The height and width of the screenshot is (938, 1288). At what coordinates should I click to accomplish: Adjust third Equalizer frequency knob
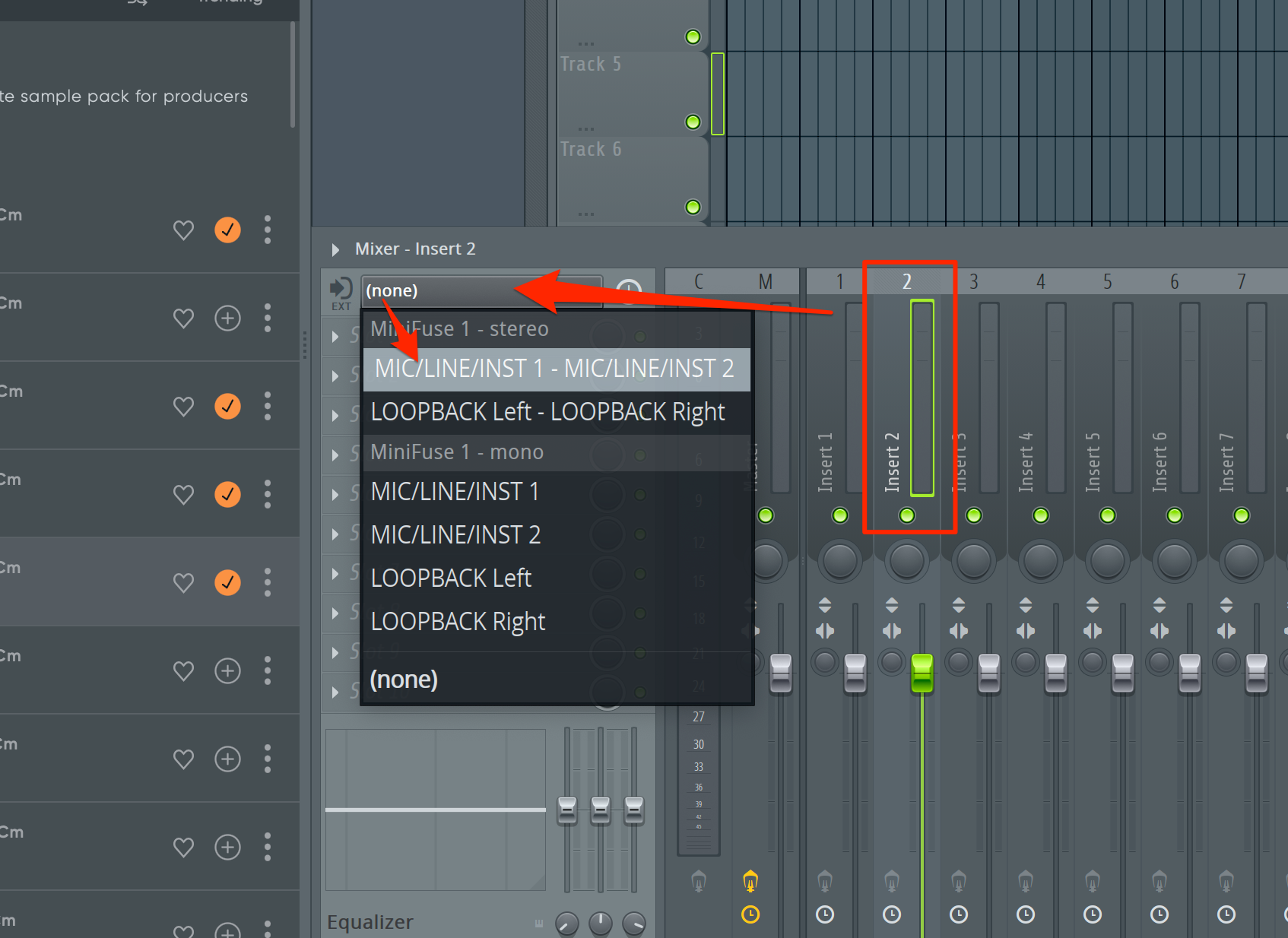[634, 924]
